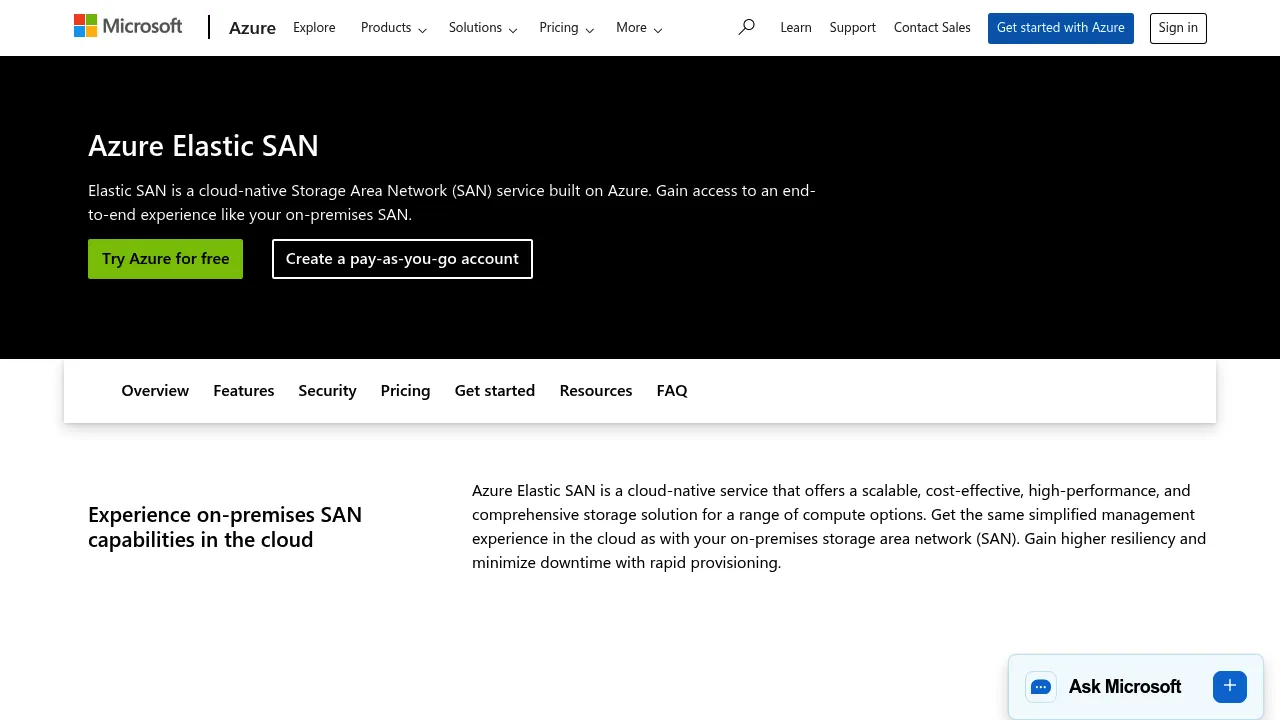Screen dimensions: 1280x720
Task: Click the Try Azure for free button
Action: (x=165, y=259)
